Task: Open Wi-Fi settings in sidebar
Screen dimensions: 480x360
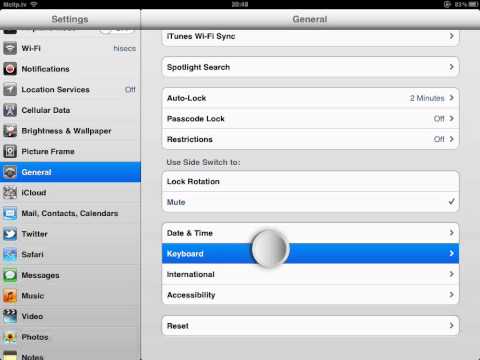Action: coord(70,48)
